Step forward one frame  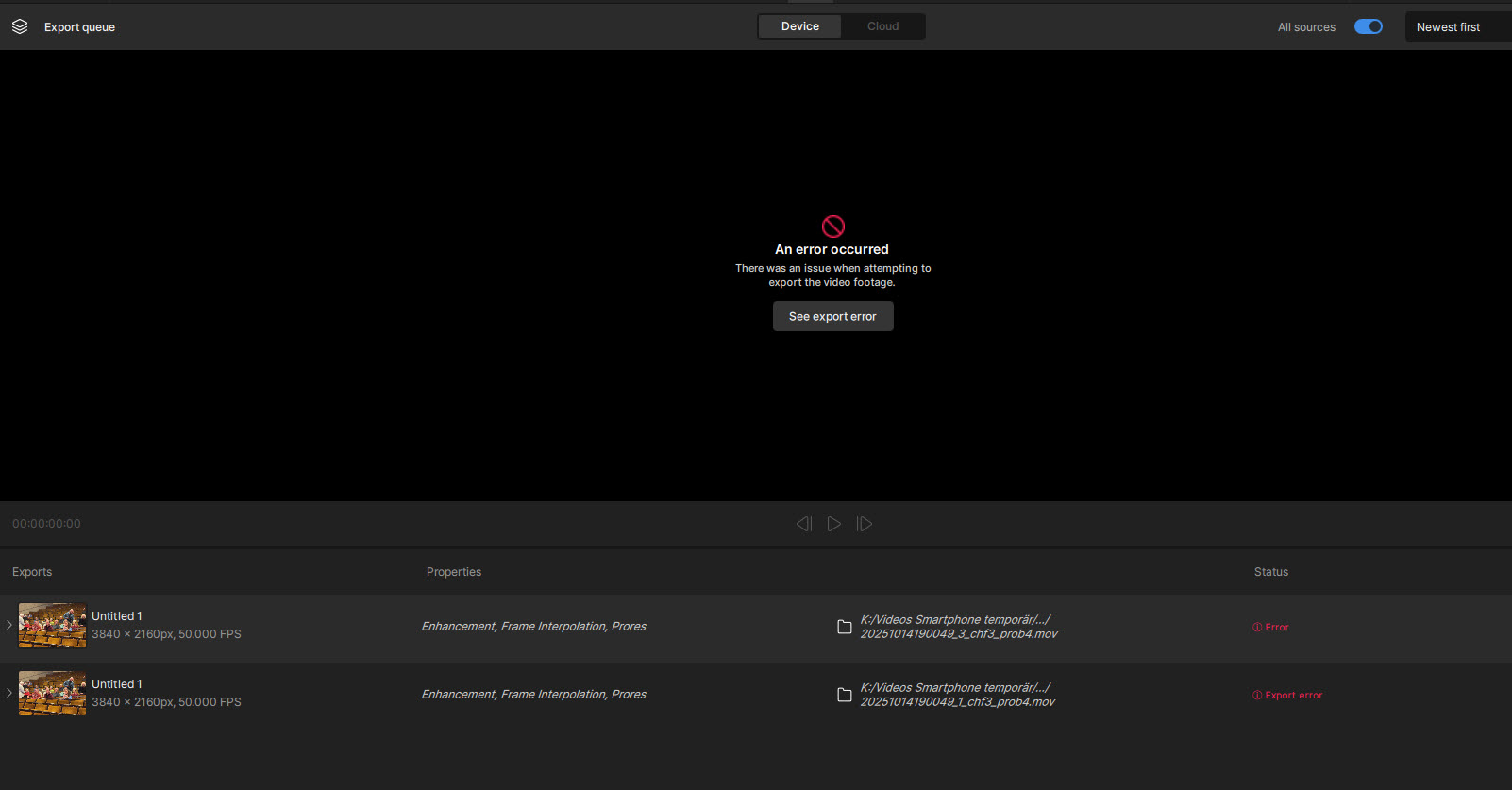click(x=864, y=524)
